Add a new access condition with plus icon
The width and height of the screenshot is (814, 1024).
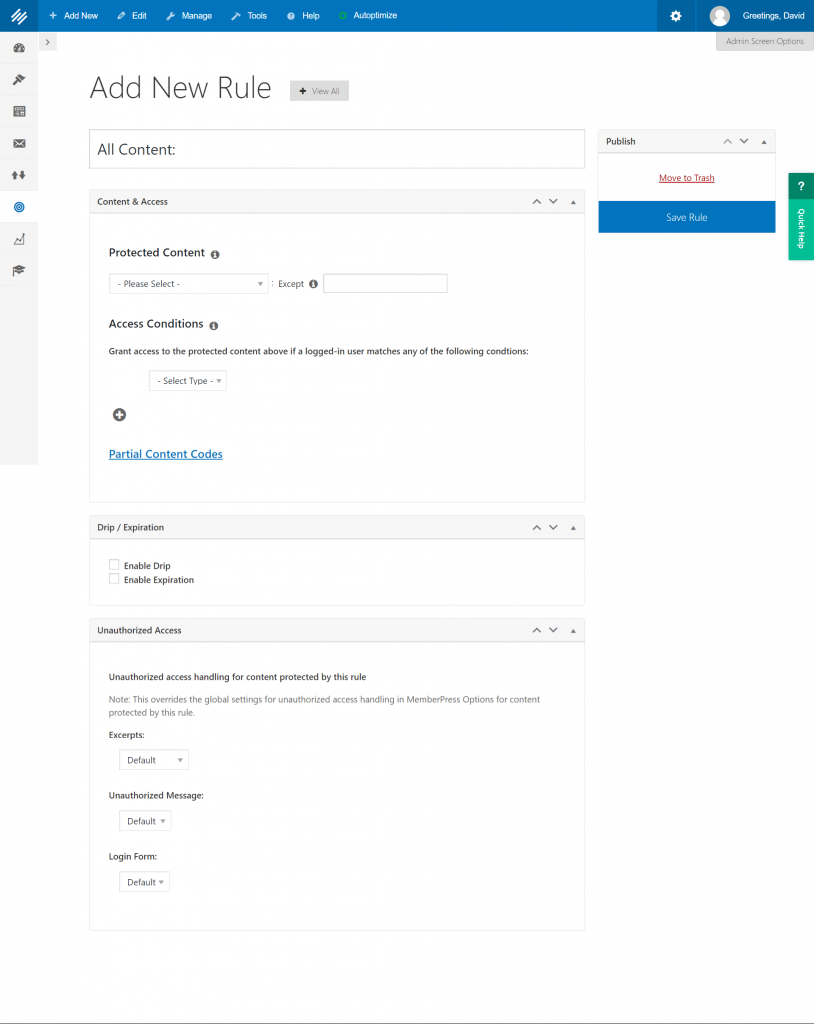coord(119,415)
